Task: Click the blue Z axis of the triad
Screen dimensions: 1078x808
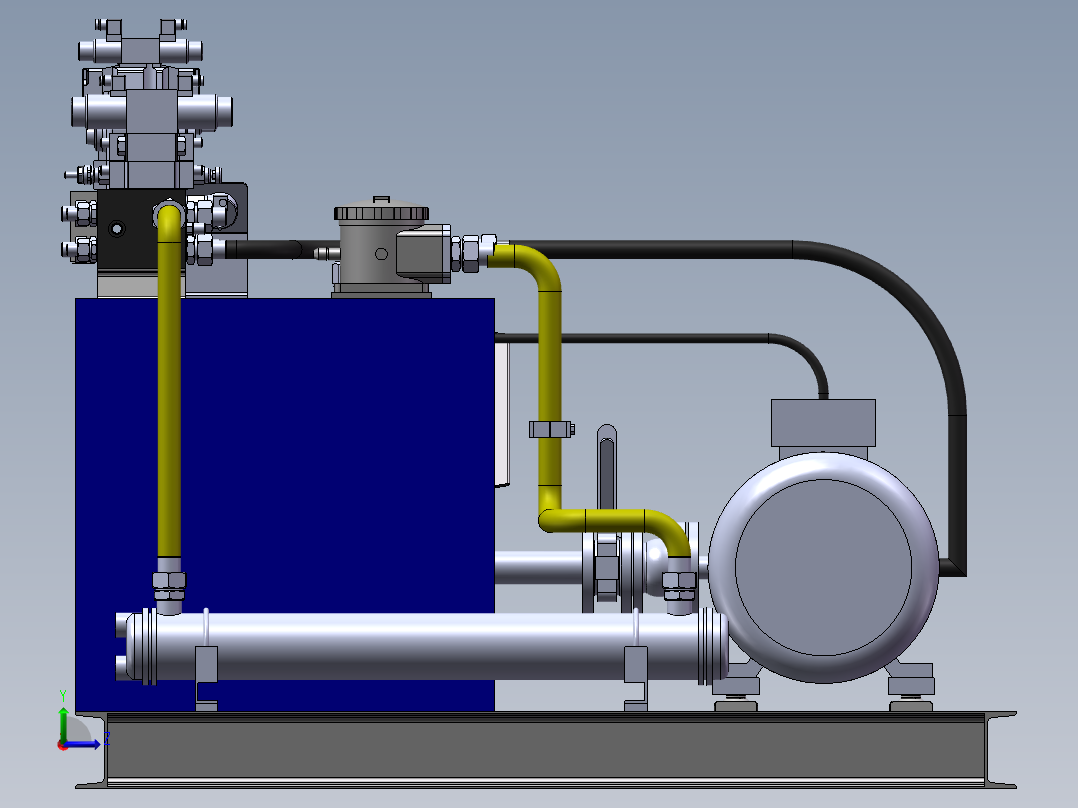Action: pyautogui.click(x=84, y=744)
